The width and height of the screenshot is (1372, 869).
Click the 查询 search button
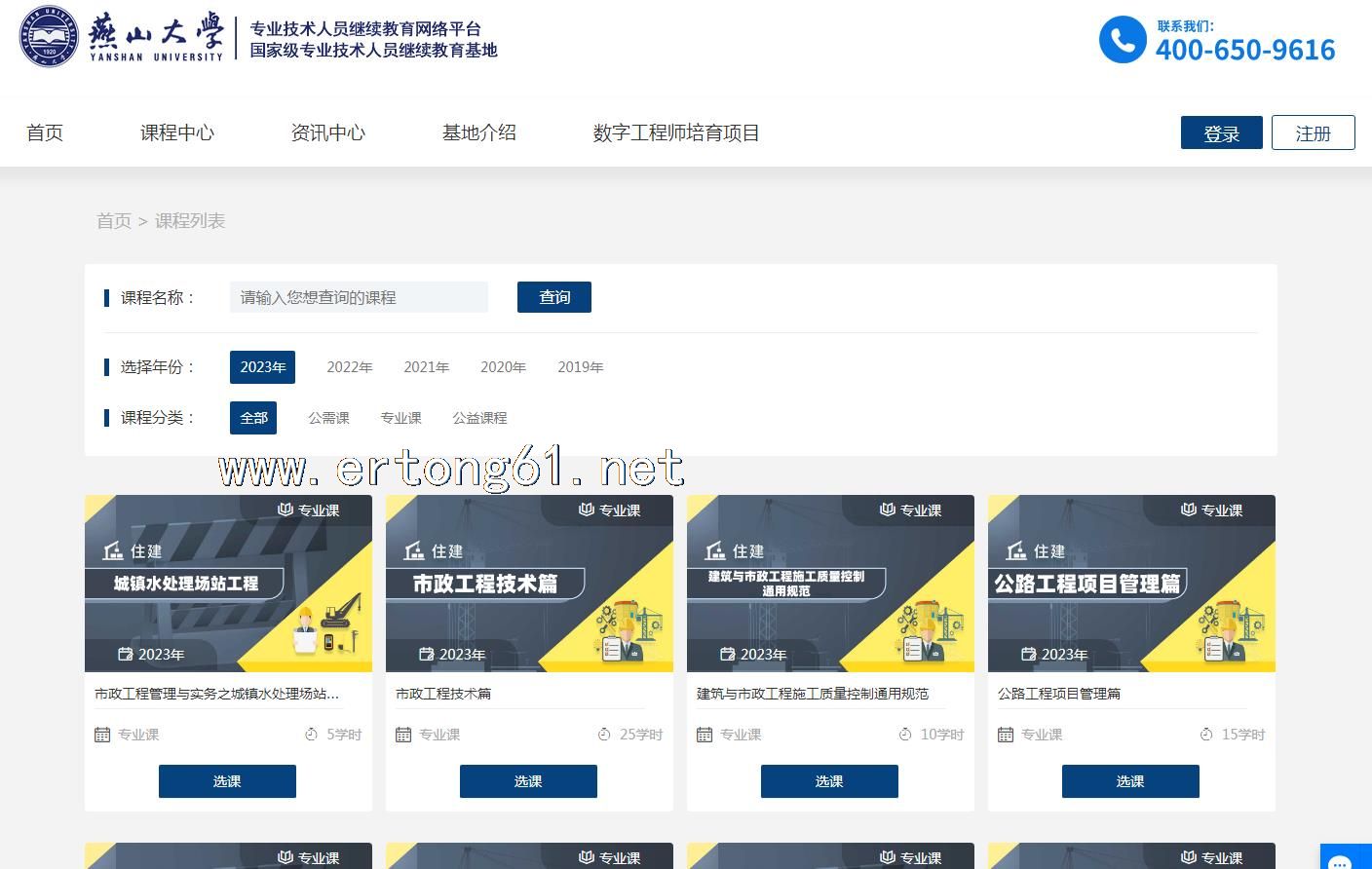pyautogui.click(x=553, y=297)
